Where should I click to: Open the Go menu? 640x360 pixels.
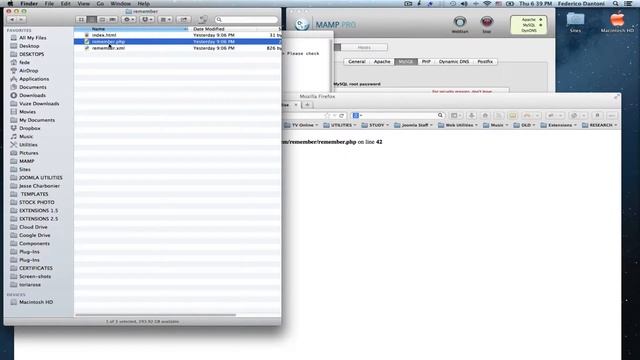(100, 4)
